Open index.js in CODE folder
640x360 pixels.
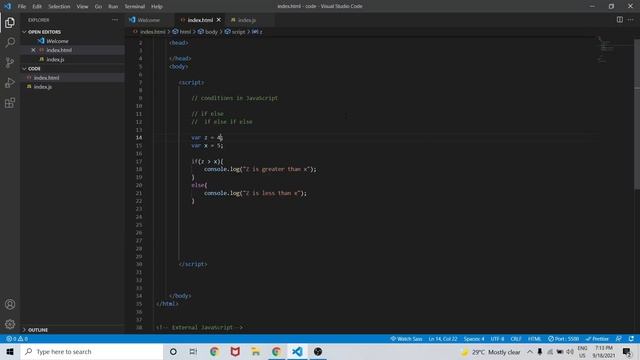(43, 87)
